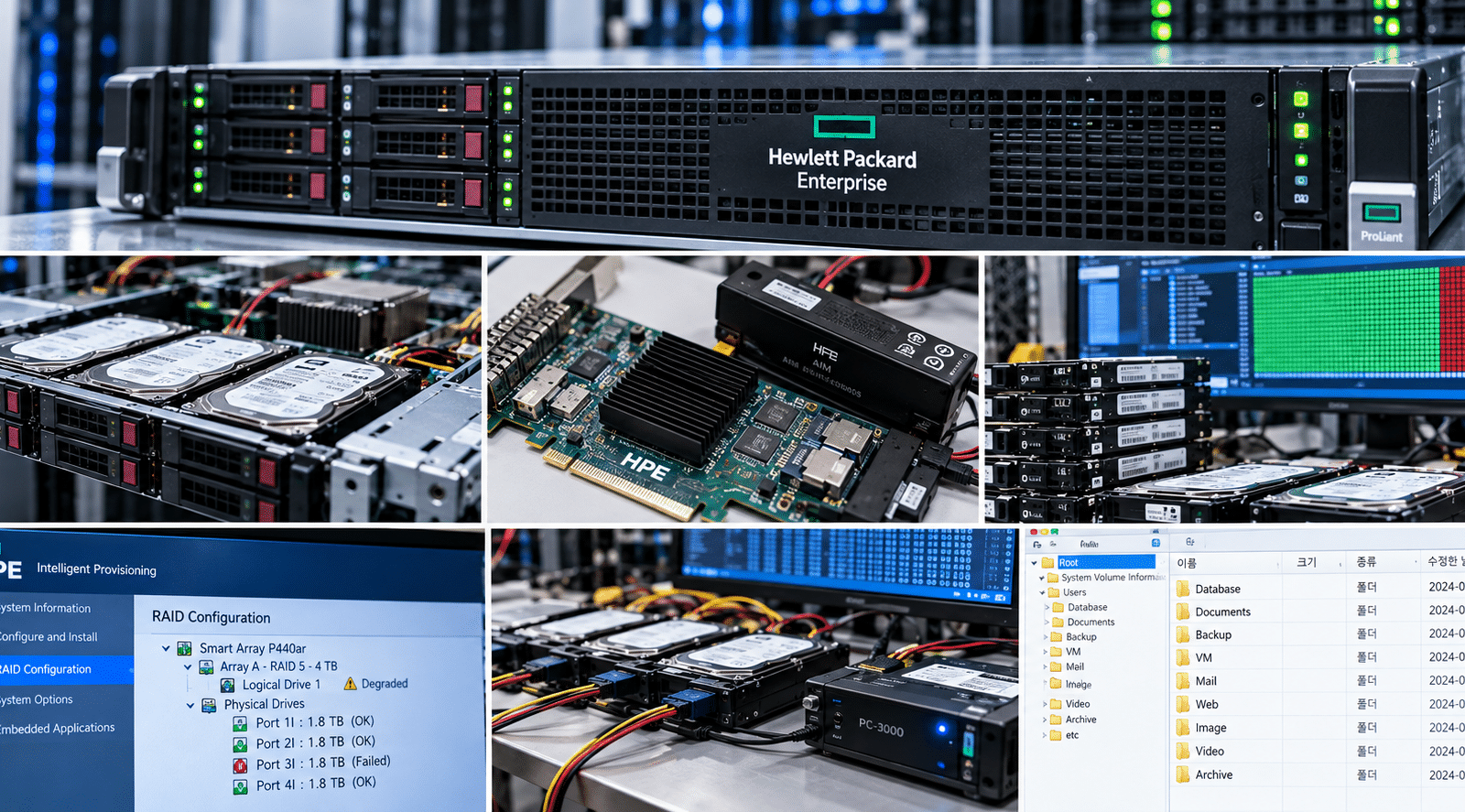Select the Root tree item
Screen dimensions: 1465x812
[x=1106, y=562]
